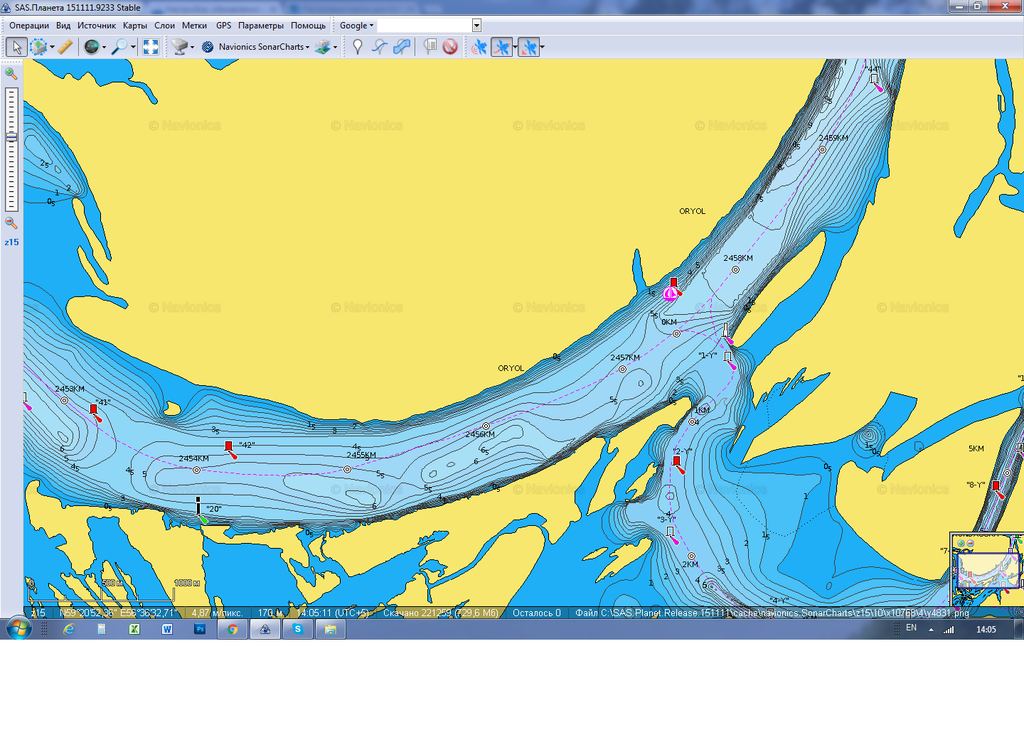1024x737 pixels.
Task: Add a new placemark with pin tool
Action: (x=357, y=47)
